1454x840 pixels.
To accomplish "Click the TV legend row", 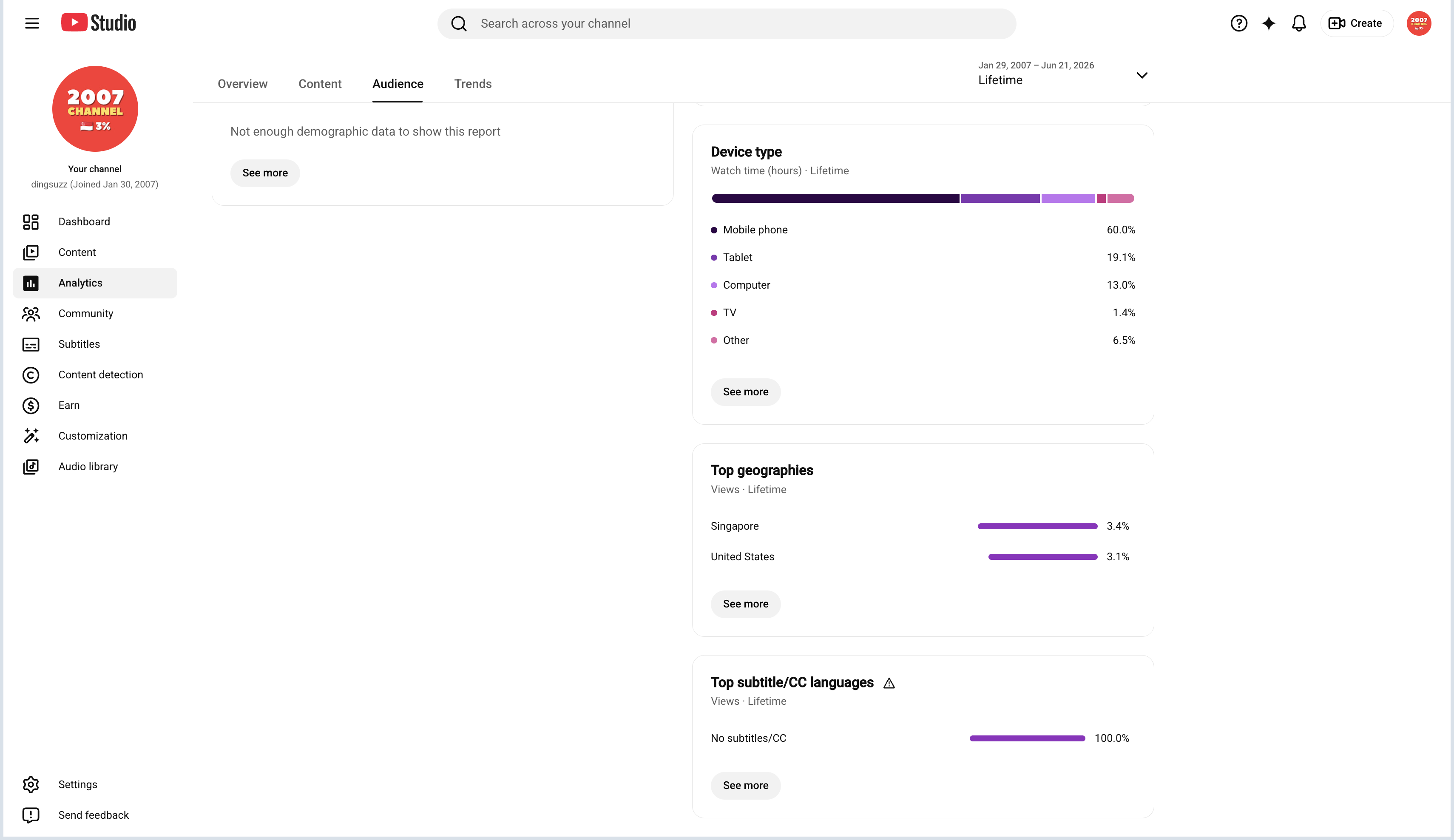I will coord(923,313).
